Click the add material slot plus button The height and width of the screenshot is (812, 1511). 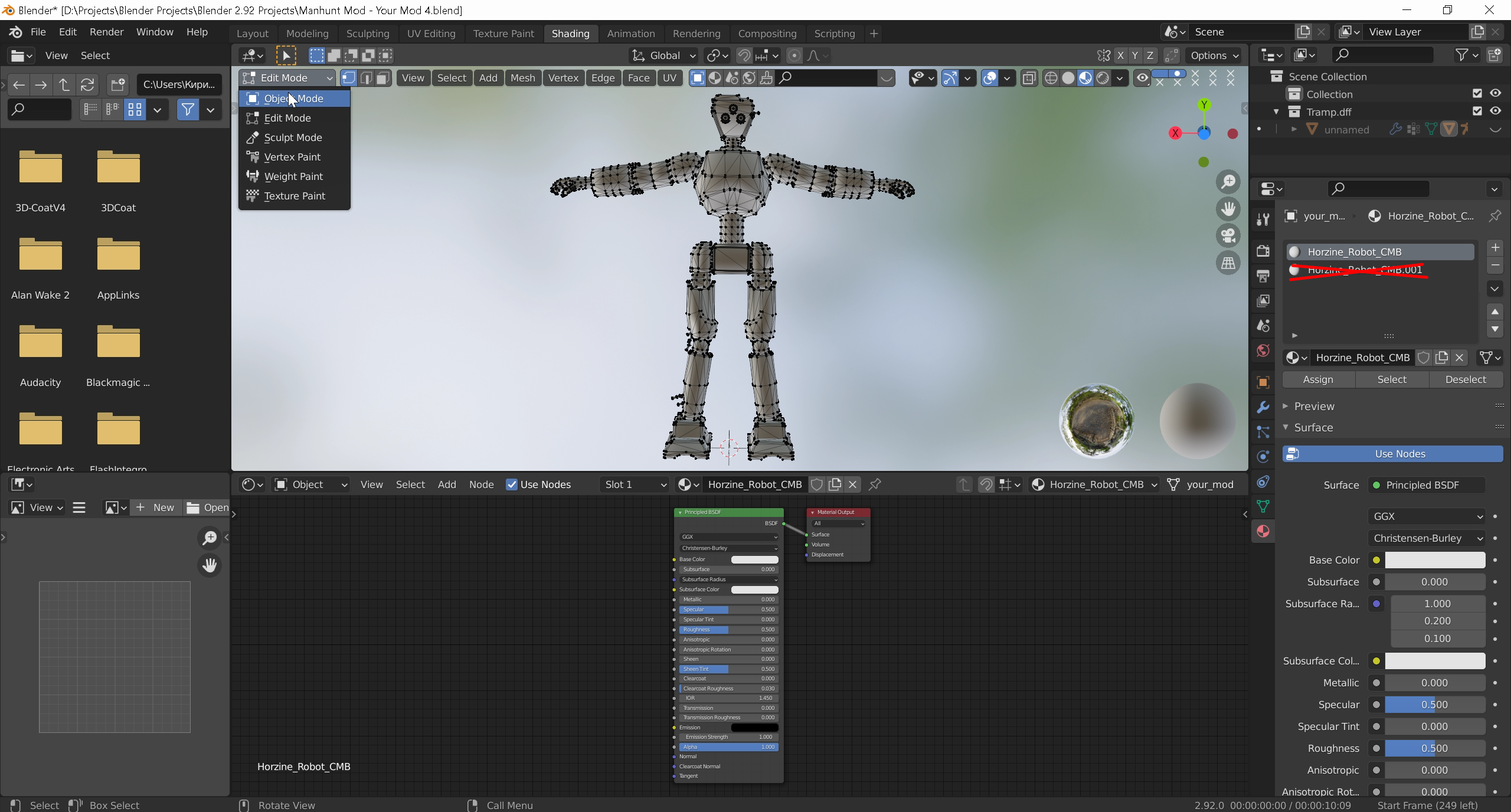[x=1494, y=247]
